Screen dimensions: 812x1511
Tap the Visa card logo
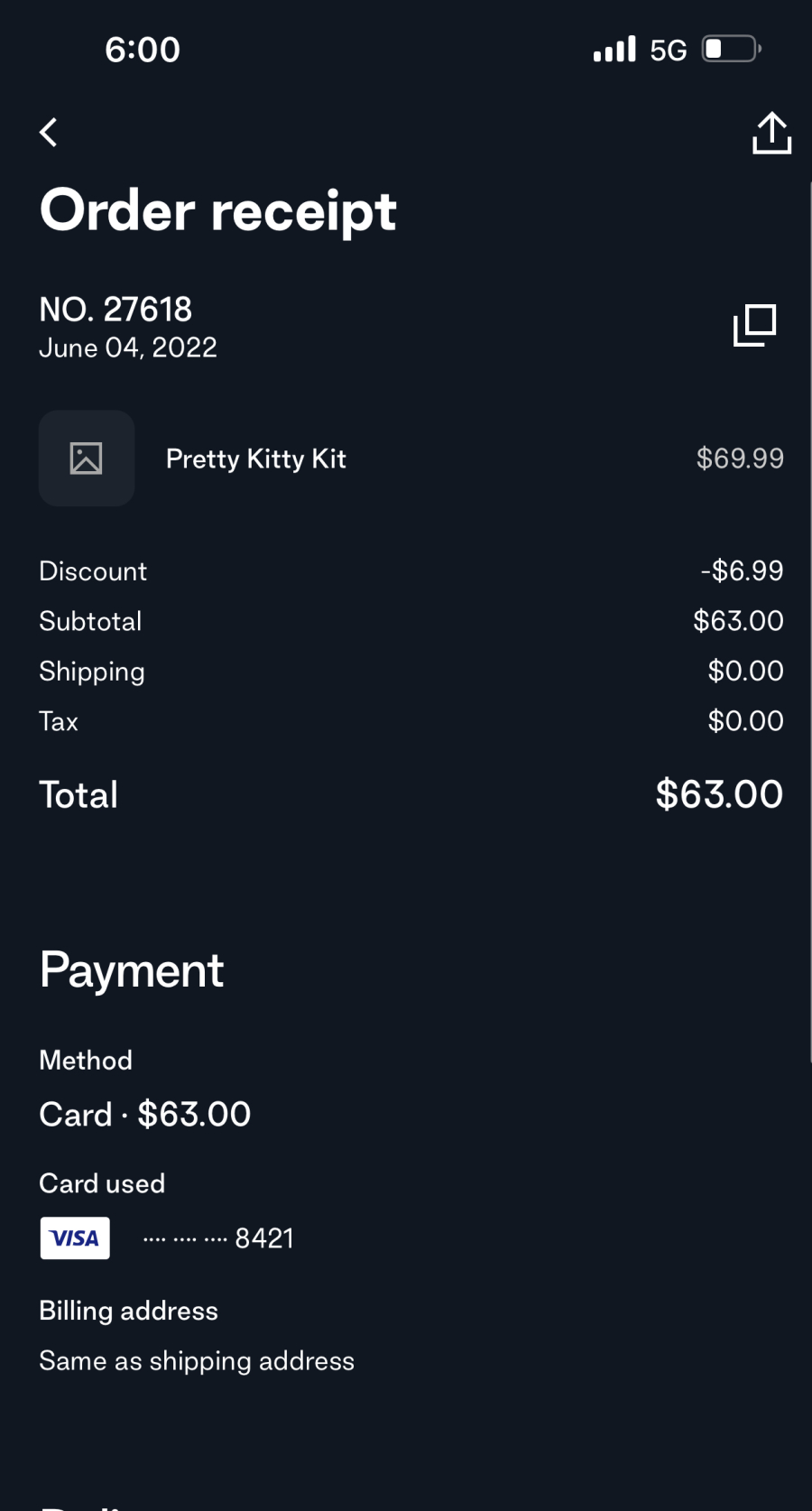pyautogui.click(x=75, y=1238)
